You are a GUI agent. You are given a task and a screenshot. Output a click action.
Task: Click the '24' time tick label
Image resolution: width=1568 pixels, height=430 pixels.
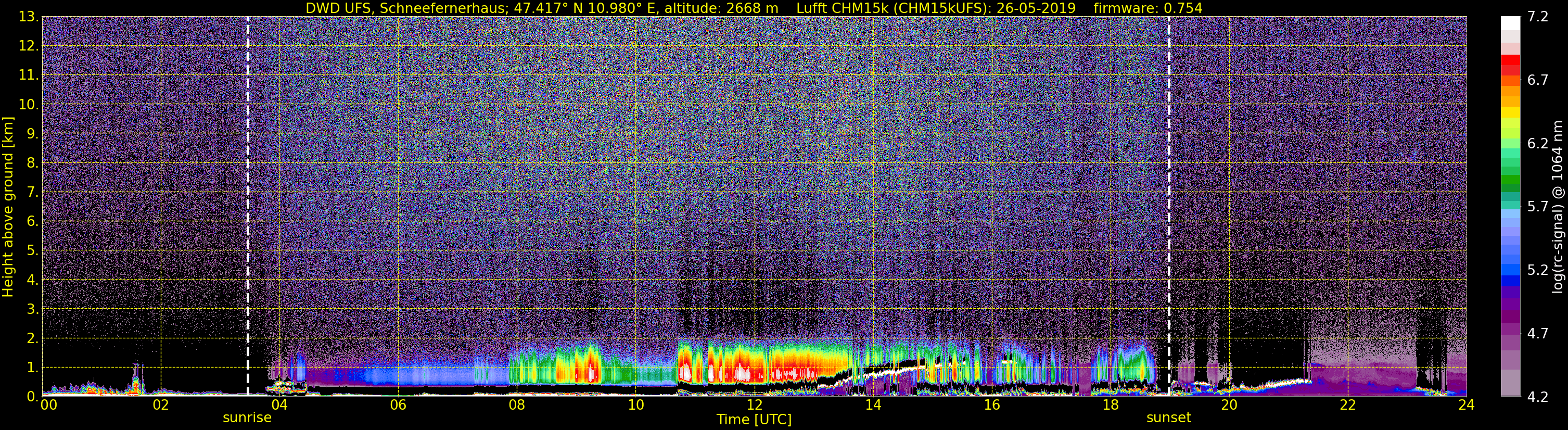pos(1467,405)
